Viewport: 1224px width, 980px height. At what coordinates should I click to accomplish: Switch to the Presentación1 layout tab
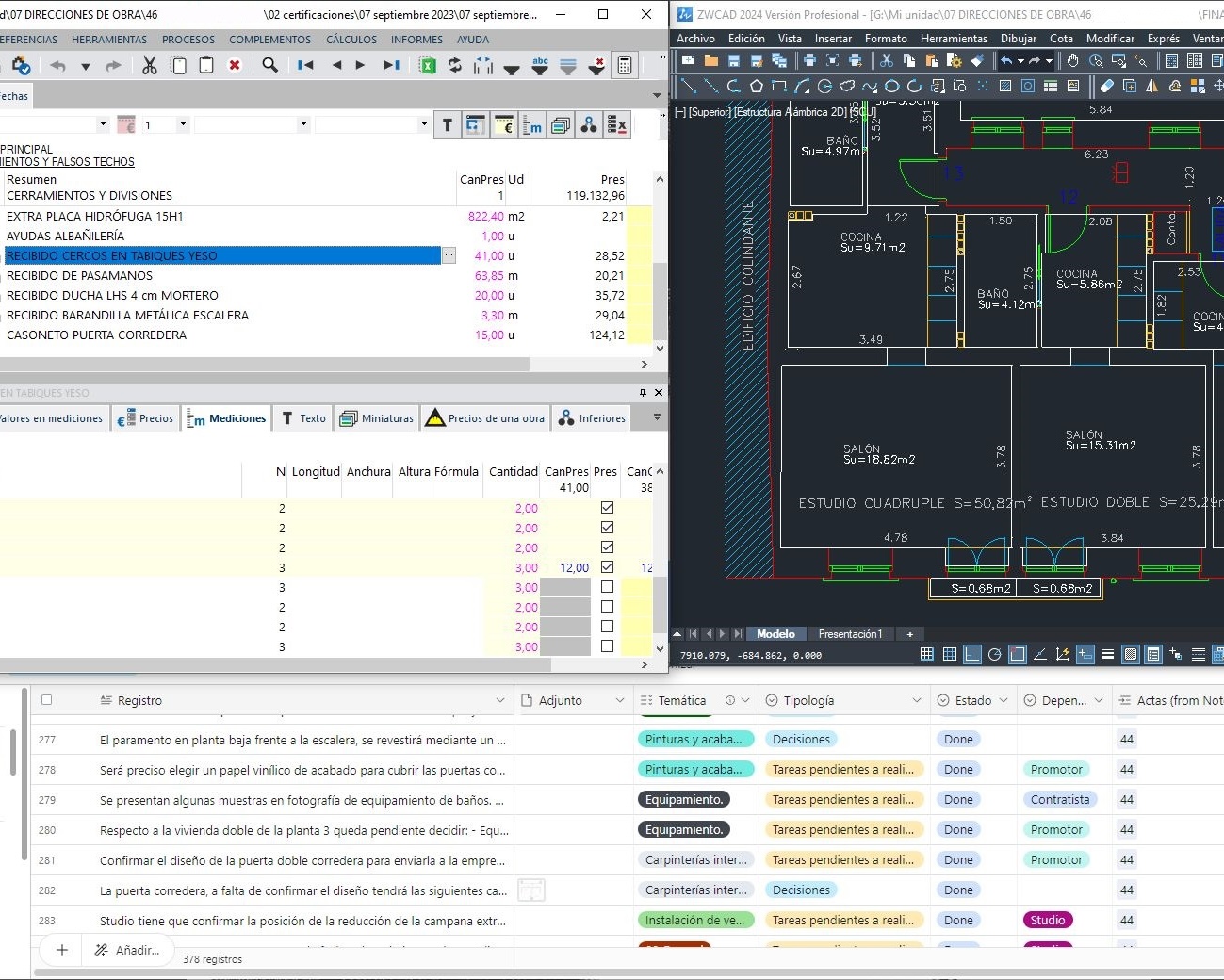[x=850, y=634]
